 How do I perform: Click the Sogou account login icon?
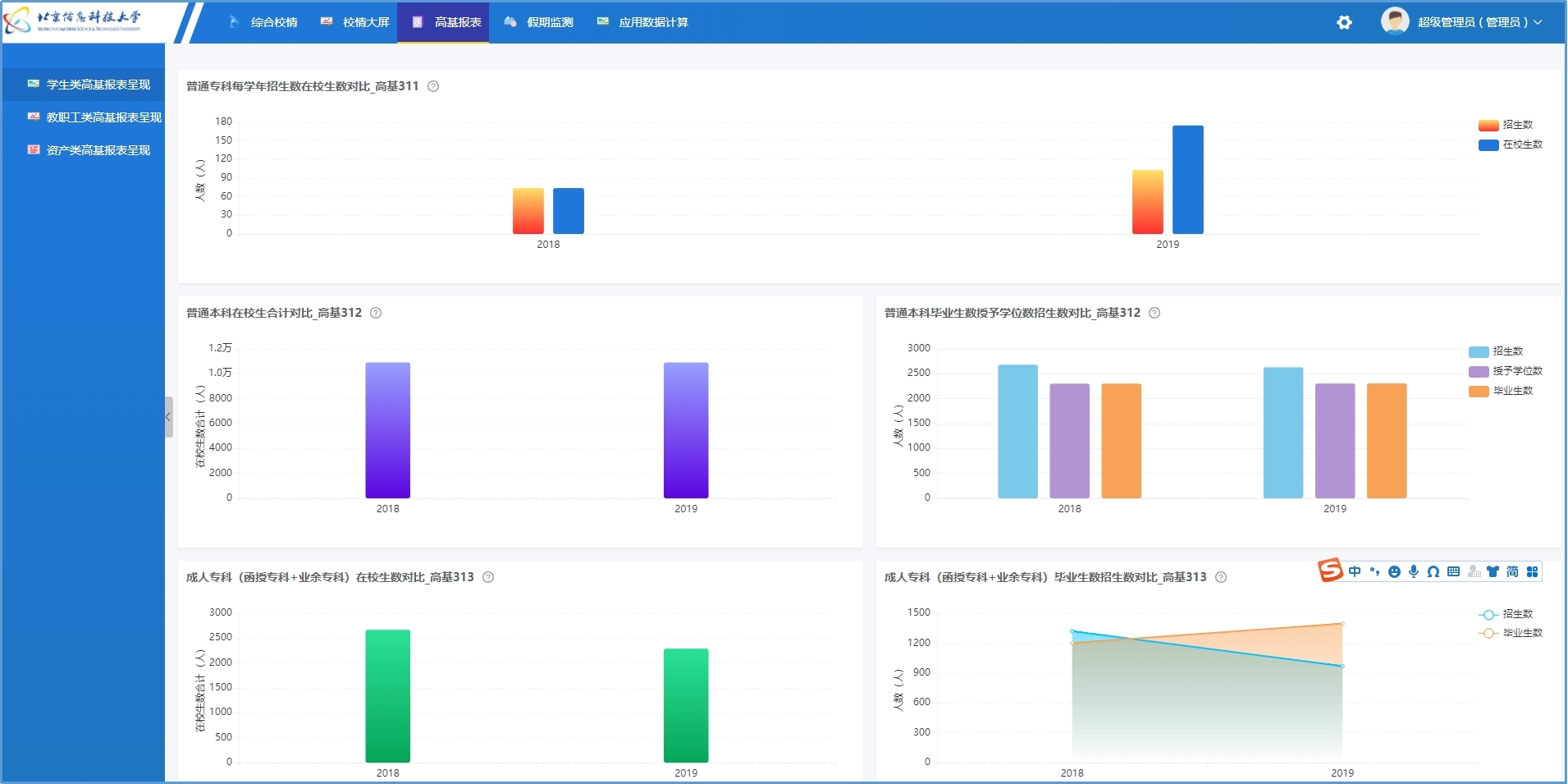pyautogui.click(x=1474, y=571)
